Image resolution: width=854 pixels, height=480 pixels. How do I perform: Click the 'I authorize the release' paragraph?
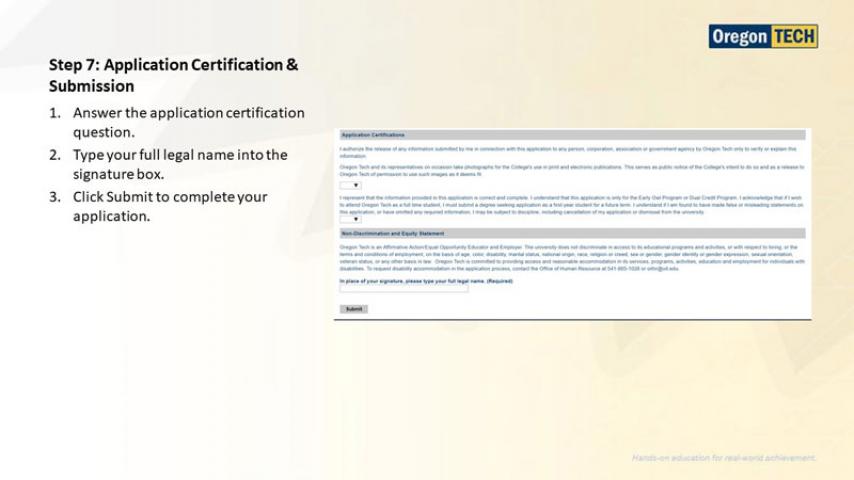pyautogui.click(x=570, y=152)
